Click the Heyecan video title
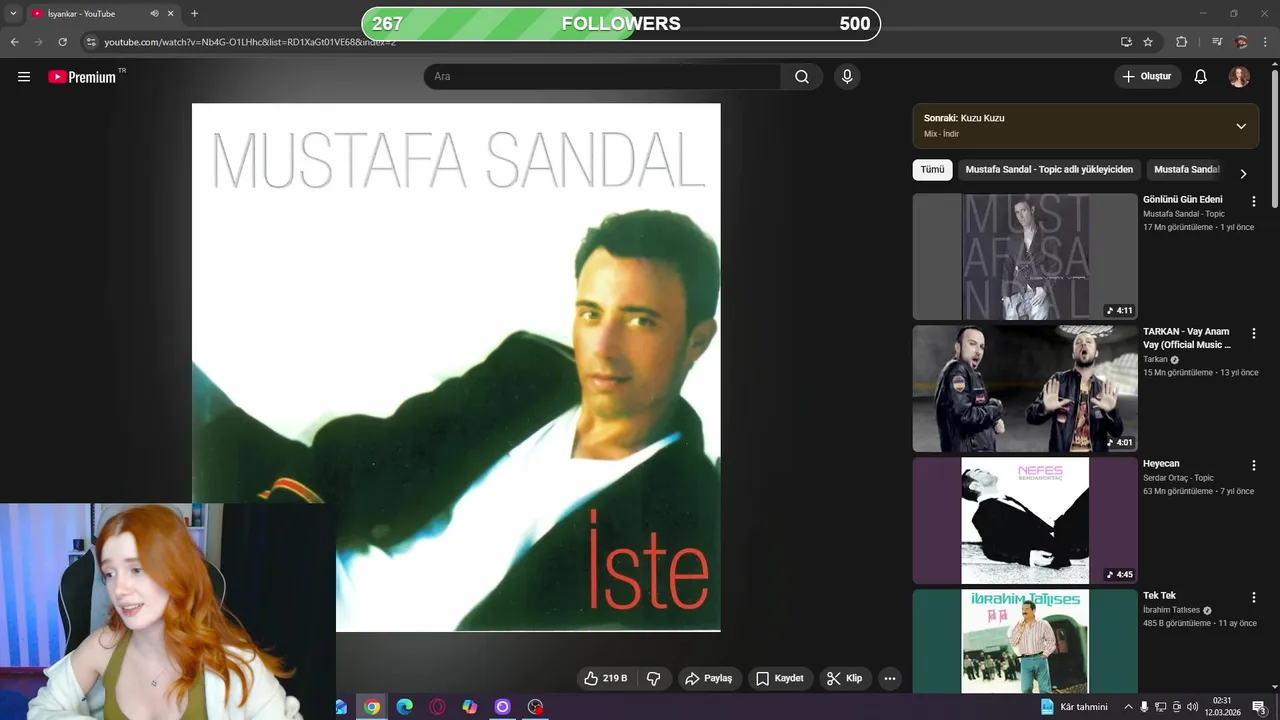 pyautogui.click(x=1161, y=464)
